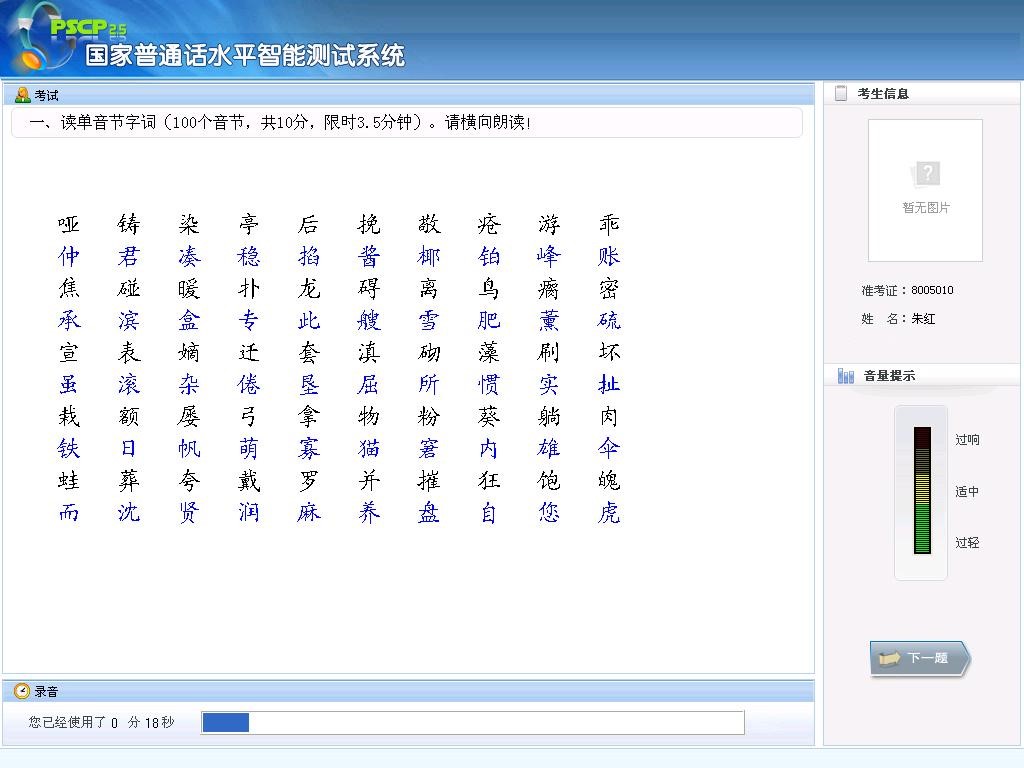Click the document icon beside 考生信息
Screen dimensions: 1024x768
coord(841,93)
